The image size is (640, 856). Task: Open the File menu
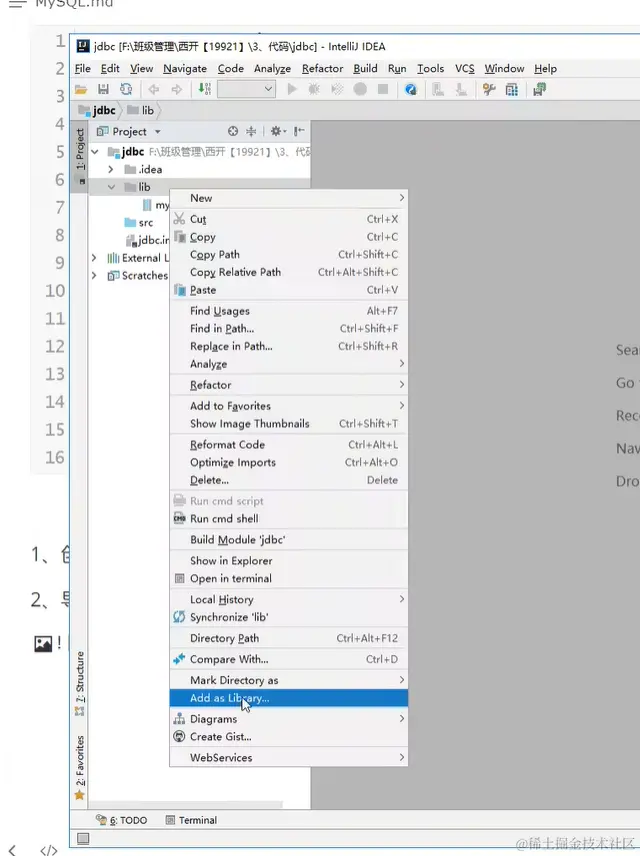click(x=82, y=69)
